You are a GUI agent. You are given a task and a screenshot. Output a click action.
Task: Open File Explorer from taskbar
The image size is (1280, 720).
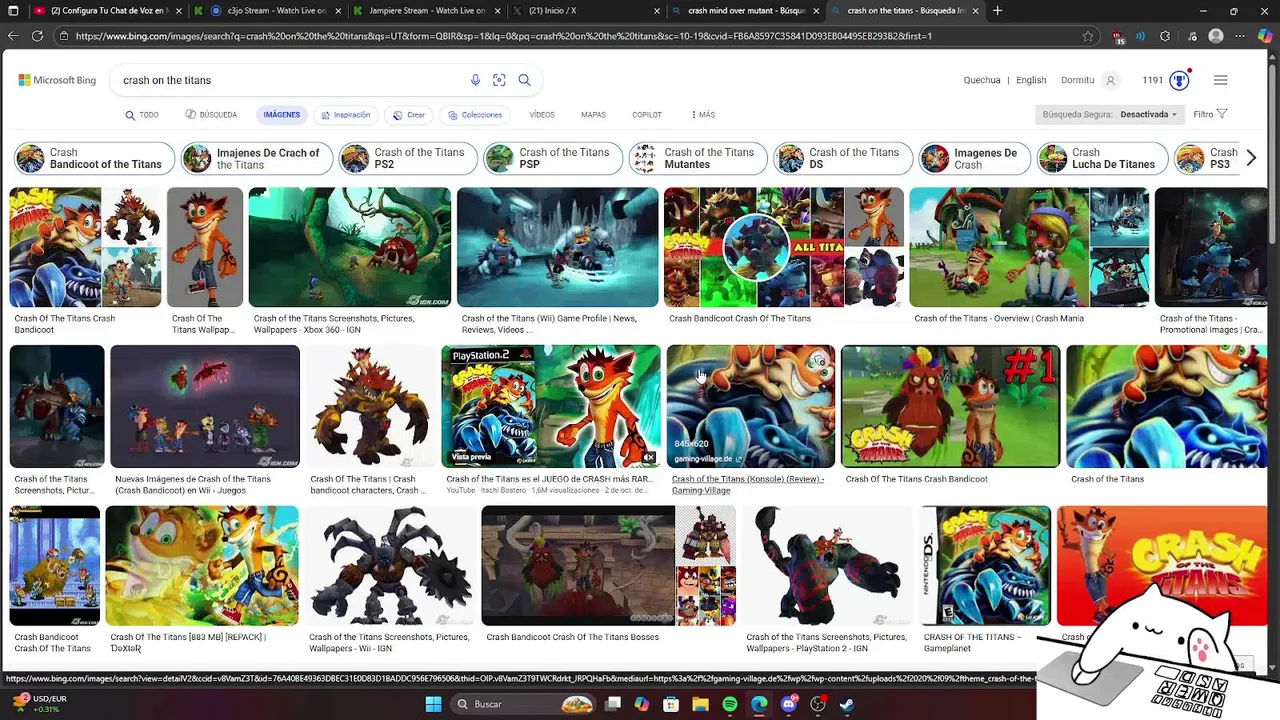pyautogui.click(x=701, y=704)
